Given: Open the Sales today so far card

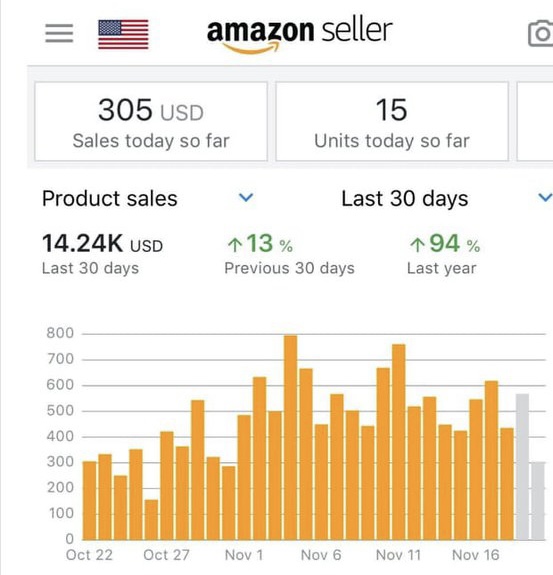Looking at the screenshot, I should click(x=151, y=121).
